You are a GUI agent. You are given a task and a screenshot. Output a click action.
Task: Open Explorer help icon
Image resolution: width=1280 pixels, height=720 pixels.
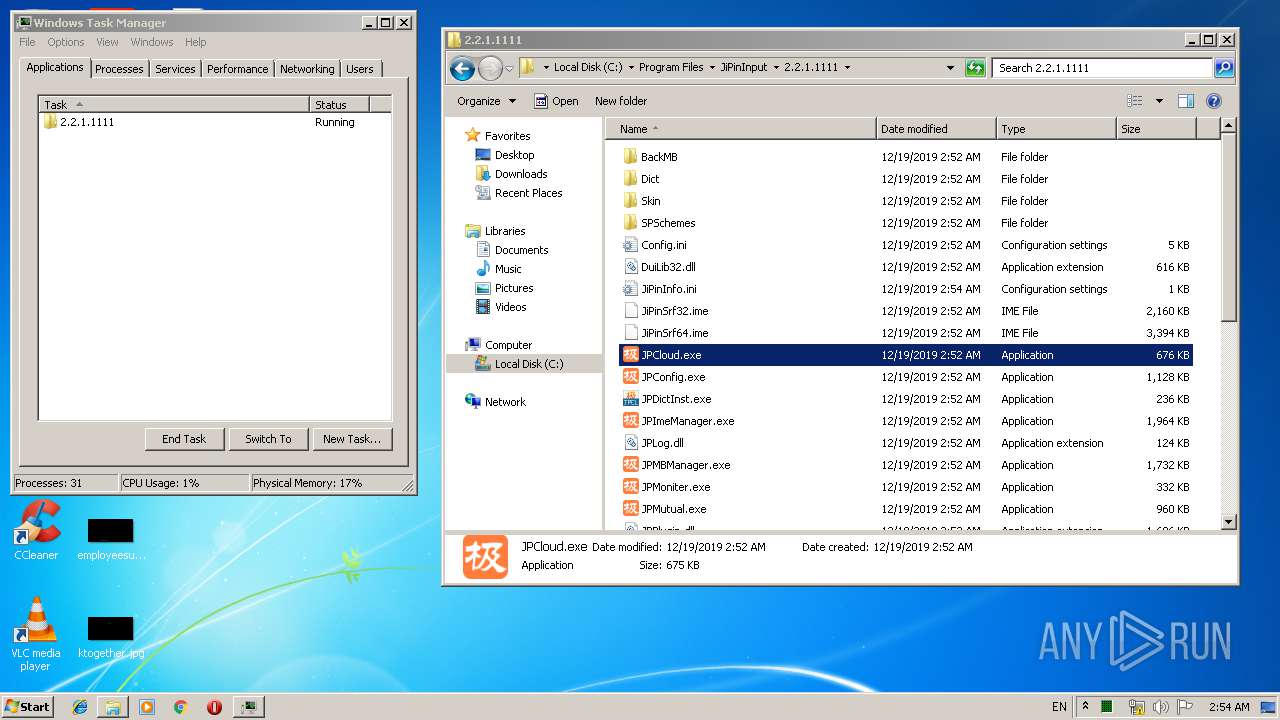coord(1214,101)
